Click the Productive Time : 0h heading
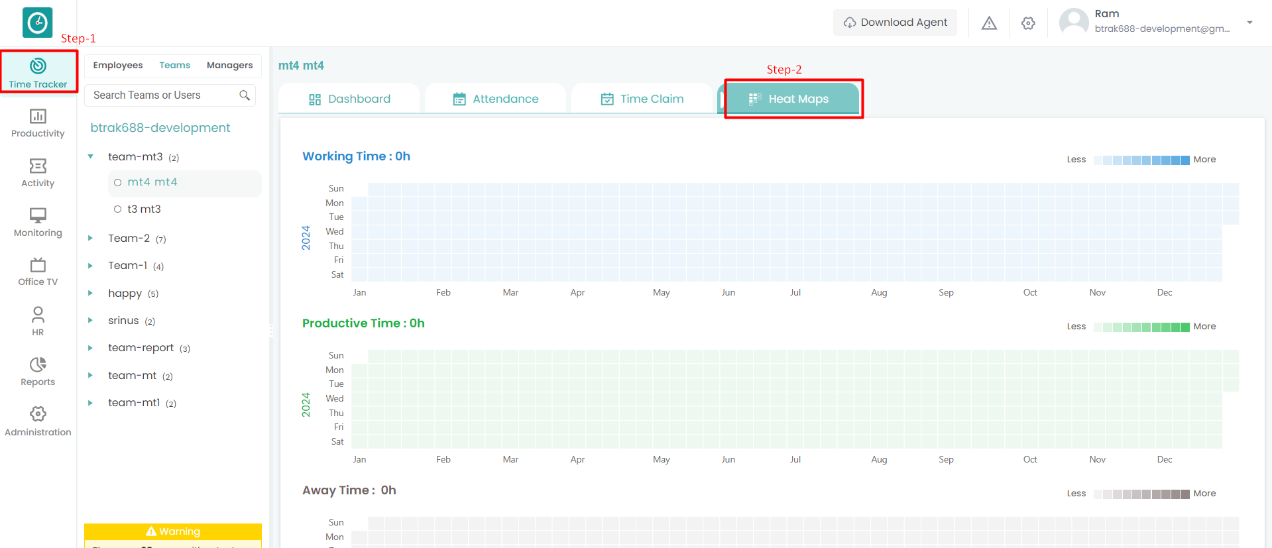 click(363, 323)
